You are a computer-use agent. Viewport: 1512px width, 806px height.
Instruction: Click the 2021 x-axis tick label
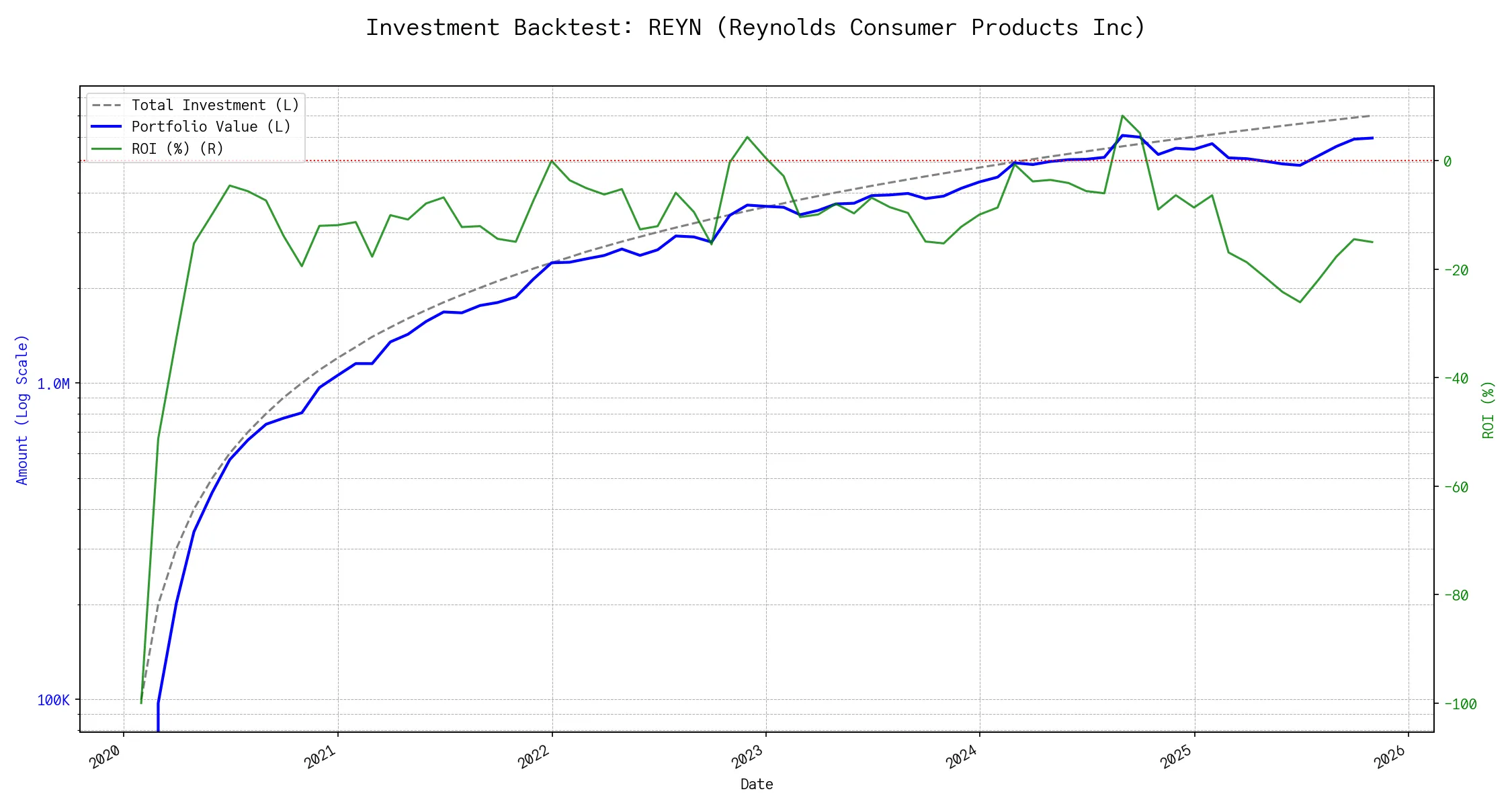[319, 757]
